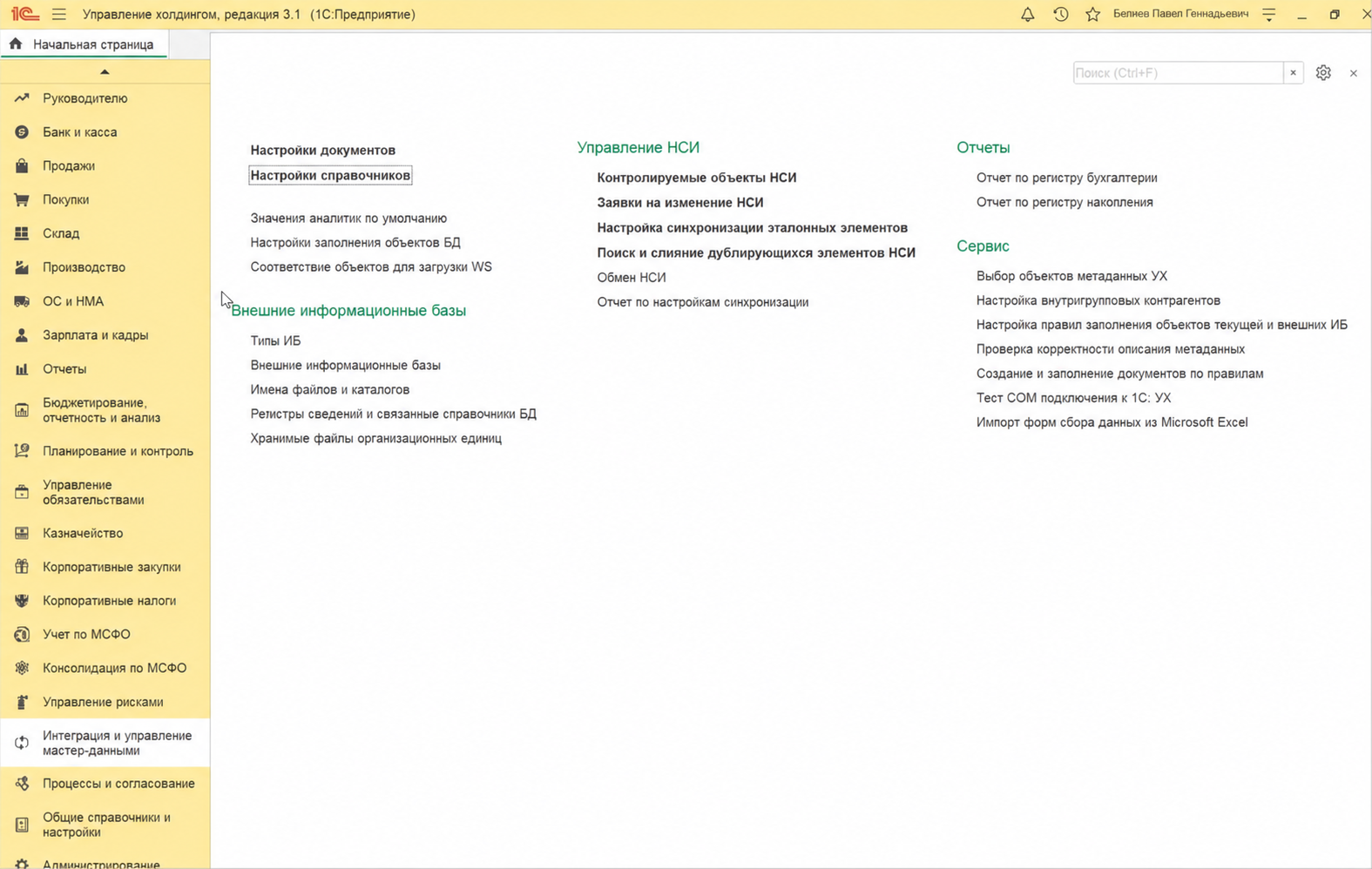This screenshot has height=869, width=1372.
Task: Open Имена файлов и каталогов
Action: click(330, 389)
